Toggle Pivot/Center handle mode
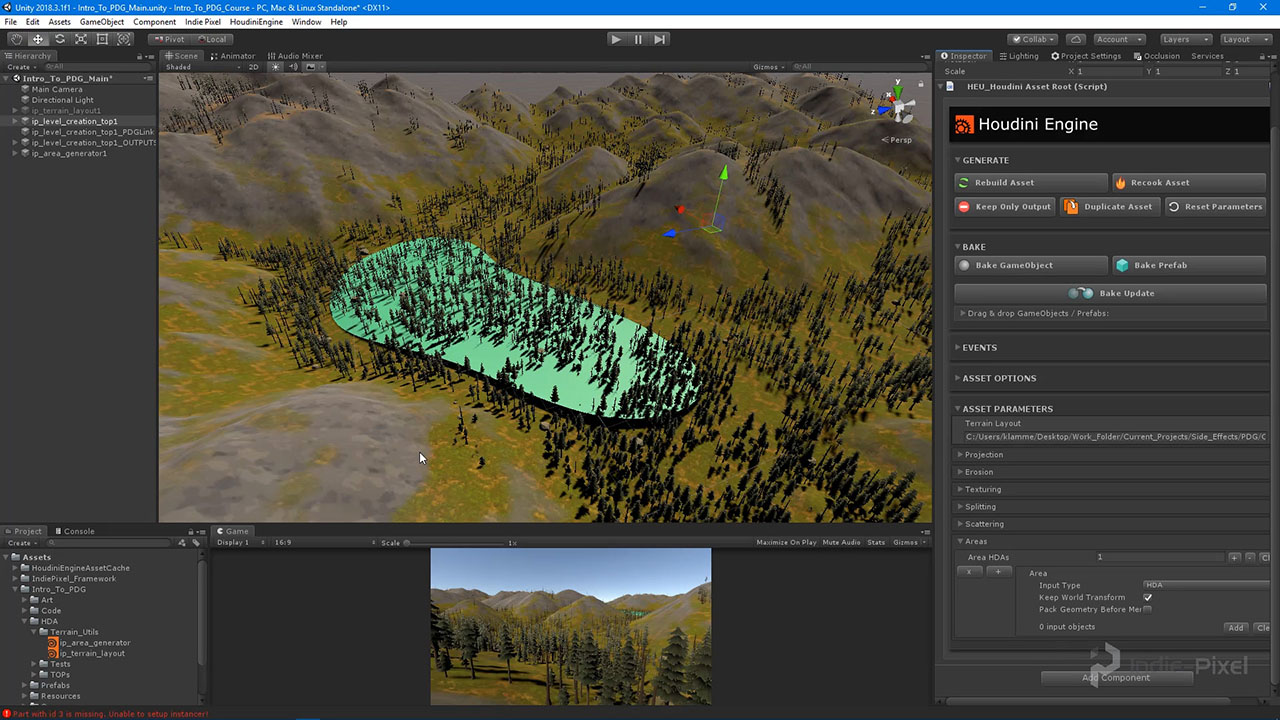This screenshot has height=720, width=1280. click(168, 39)
